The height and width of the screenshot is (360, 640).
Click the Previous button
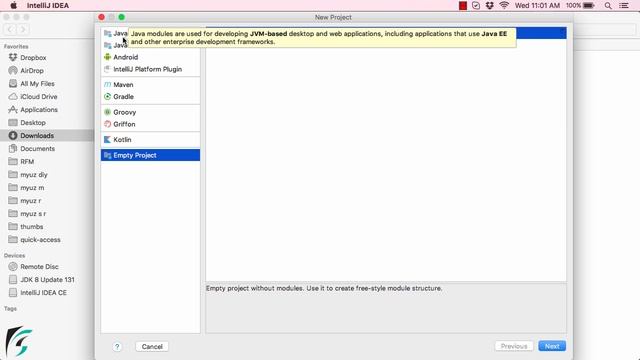click(x=514, y=346)
